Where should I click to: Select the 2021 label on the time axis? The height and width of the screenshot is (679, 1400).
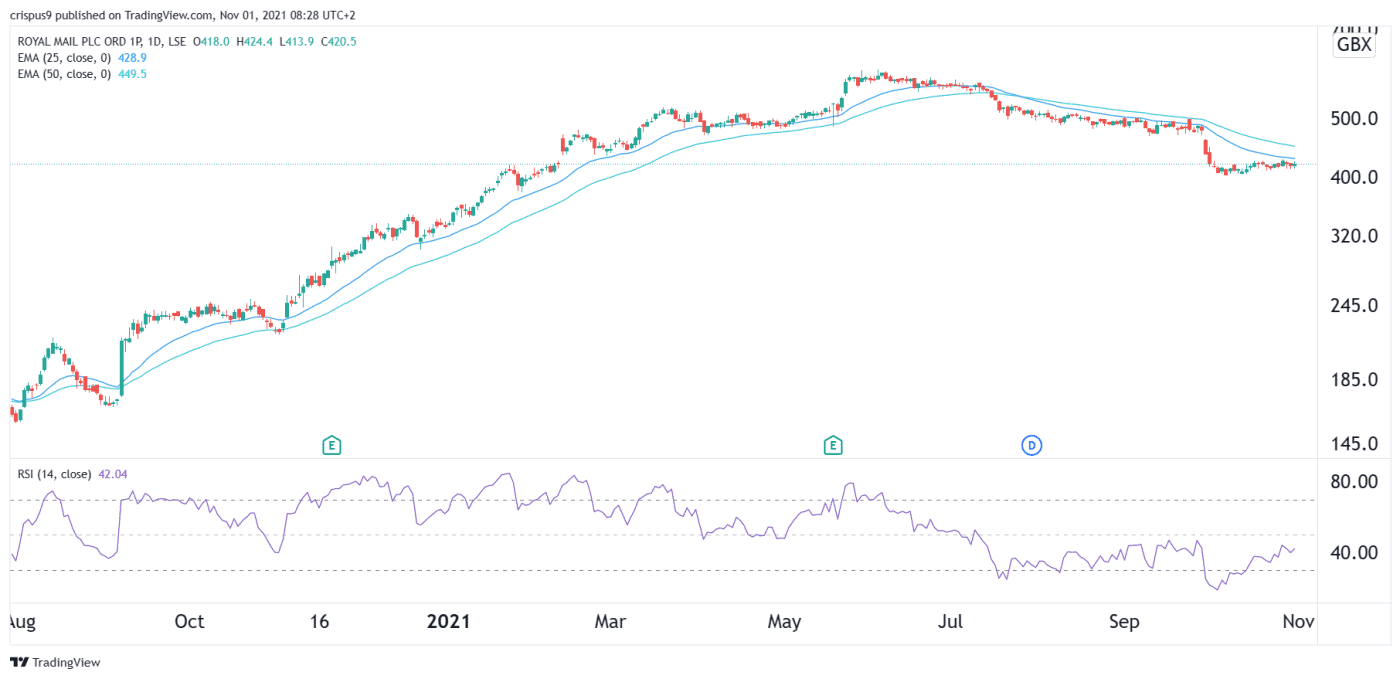point(449,622)
